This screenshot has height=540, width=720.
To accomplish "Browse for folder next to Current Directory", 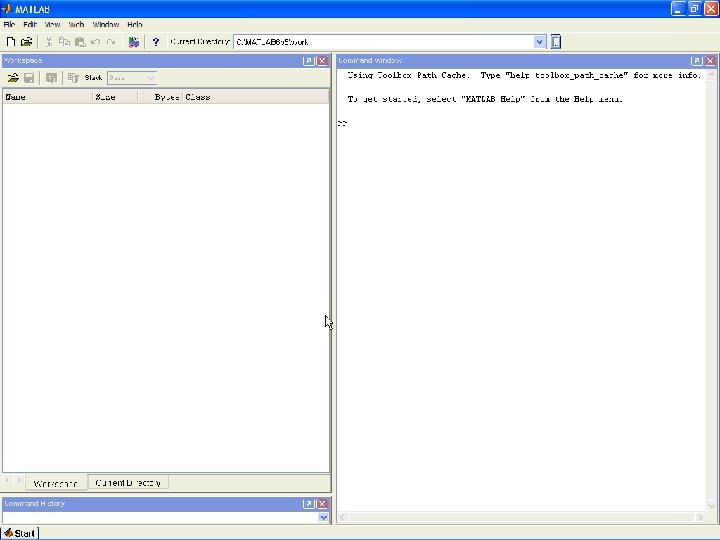I will tap(556, 42).
